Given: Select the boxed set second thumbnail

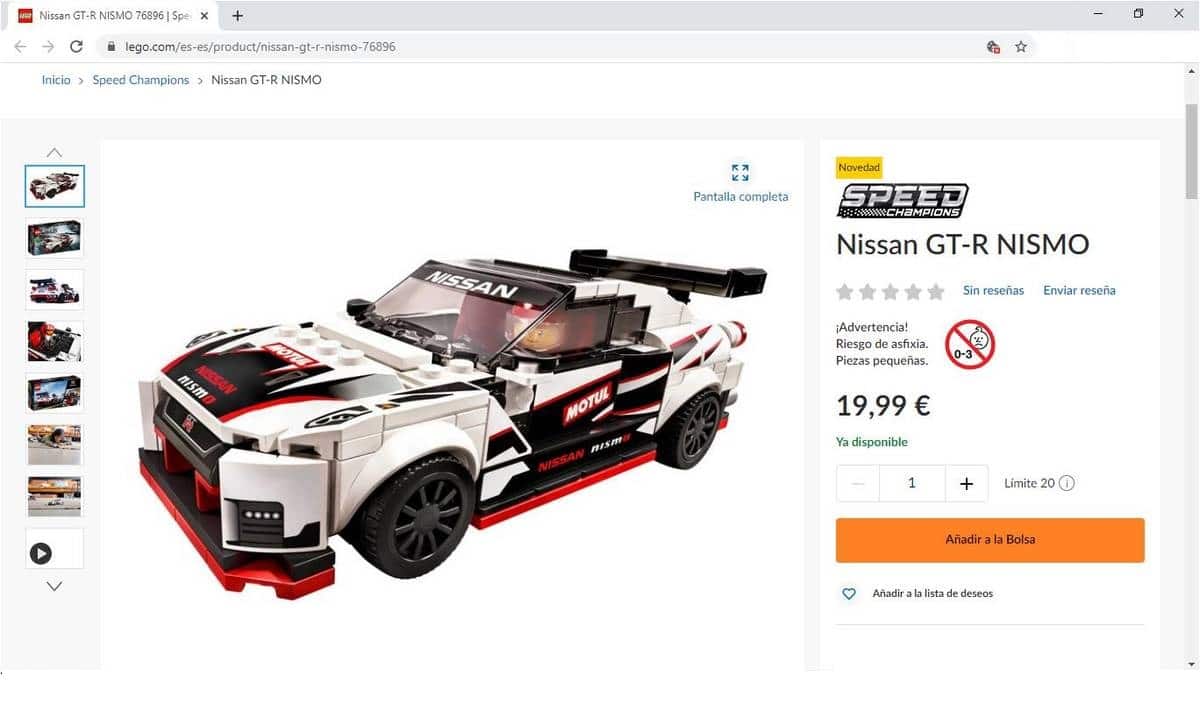Looking at the screenshot, I should (x=54, y=238).
